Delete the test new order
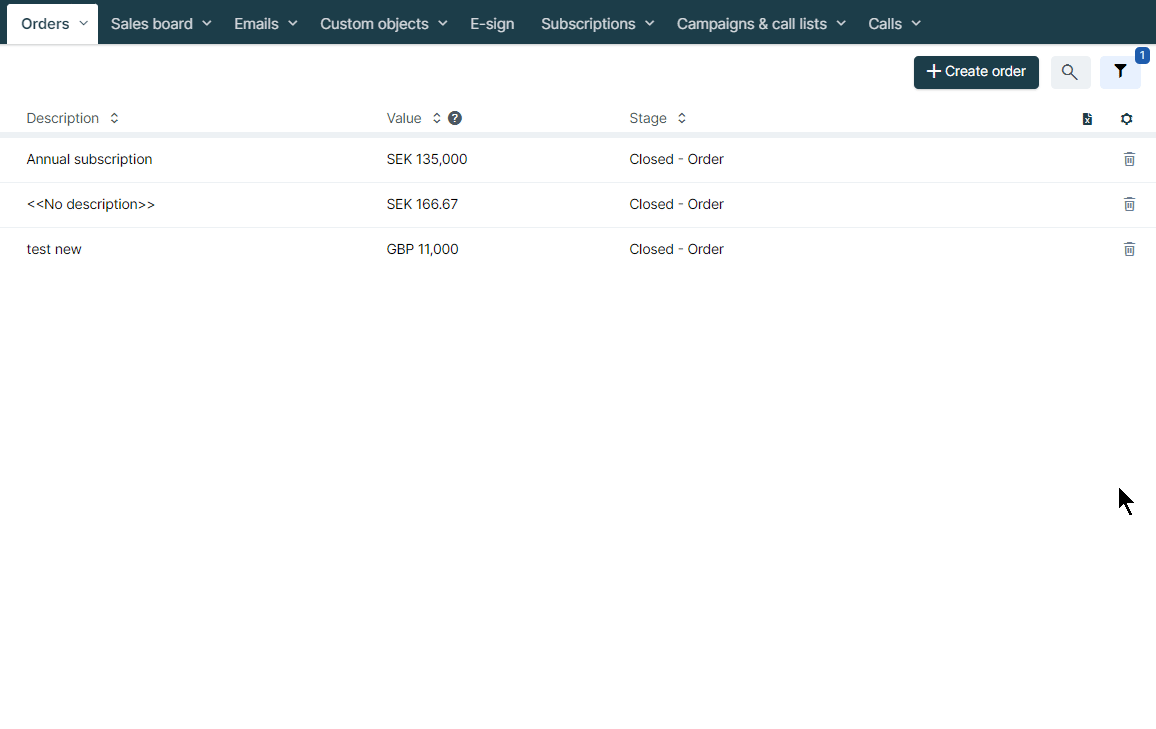 coord(1129,249)
